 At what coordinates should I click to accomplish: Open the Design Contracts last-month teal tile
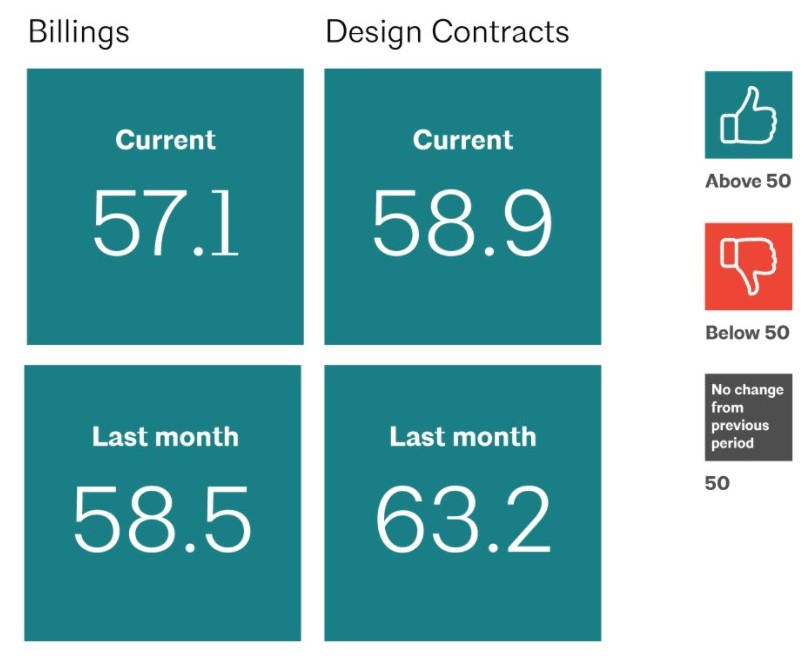pyautogui.click(x=462, y=600)
